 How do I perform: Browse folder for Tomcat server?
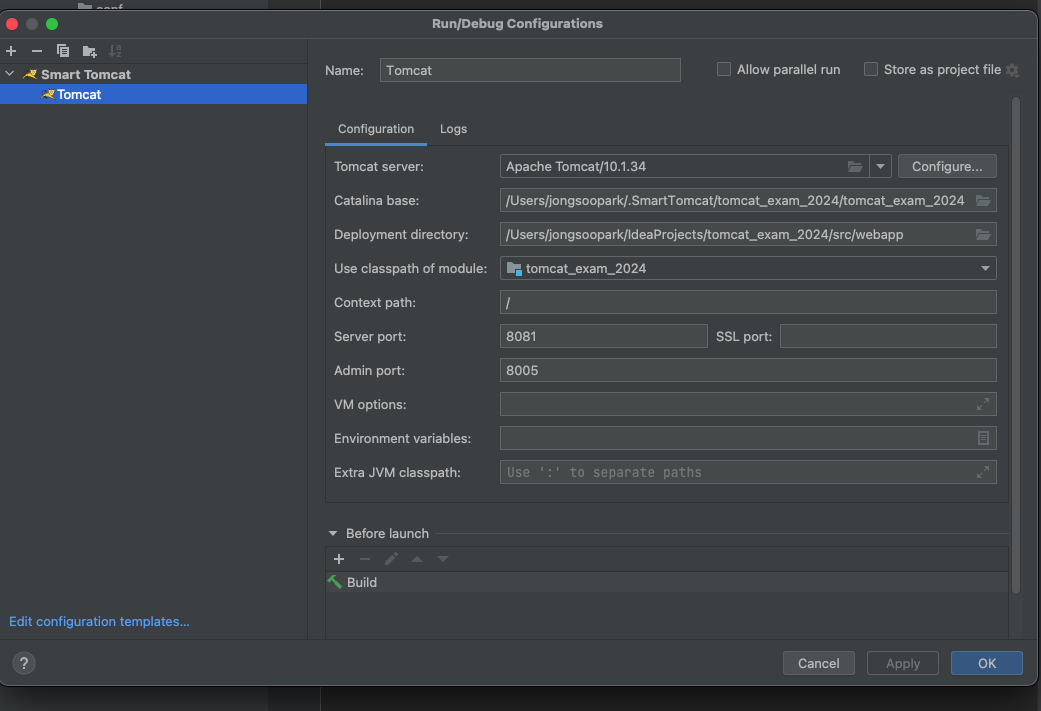pyautogui.click(x=855, y=167)
